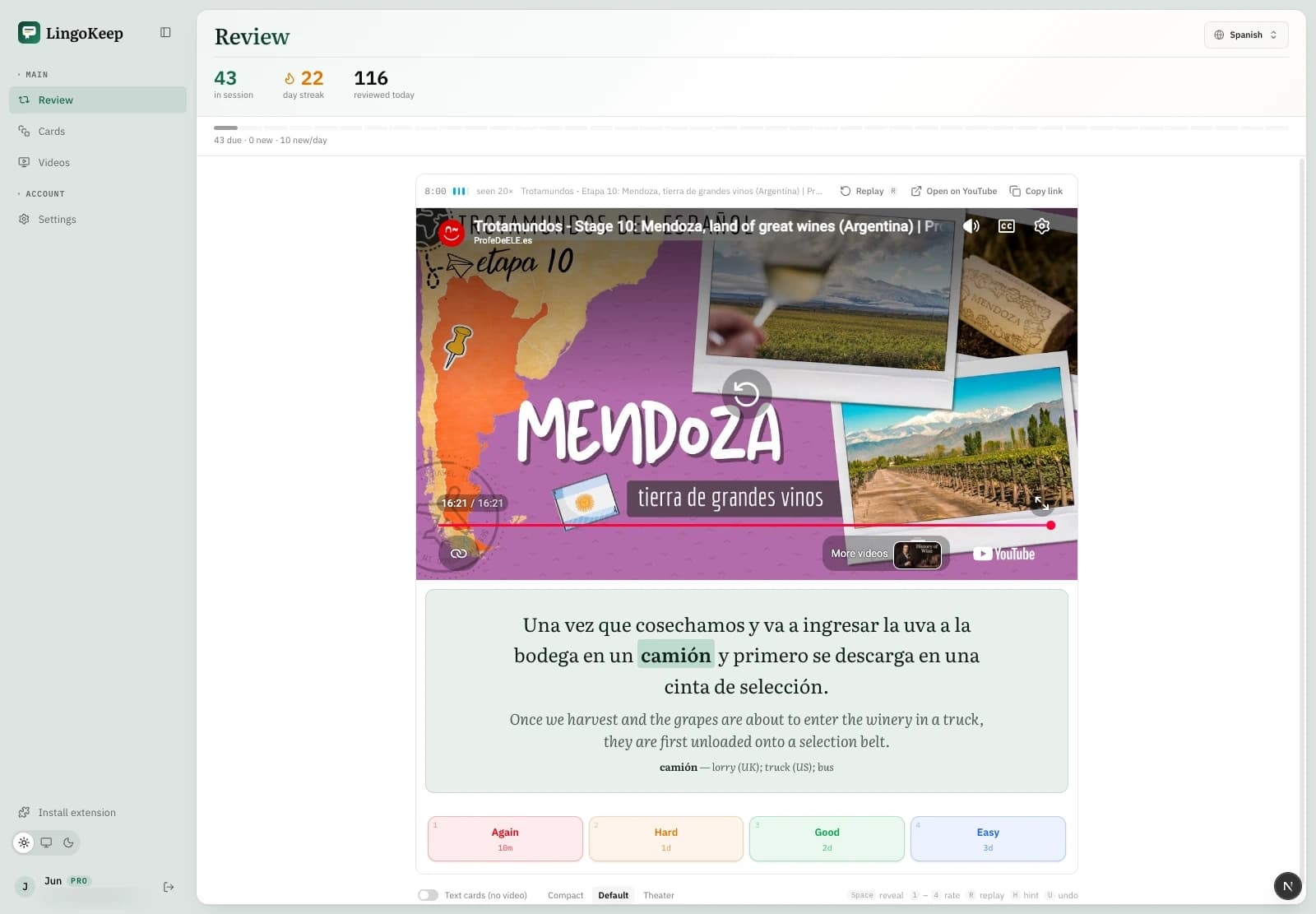This screenshot has height=914, width=1316.
Task: Open the Videos page in sidebar
Action: (98, 162)
